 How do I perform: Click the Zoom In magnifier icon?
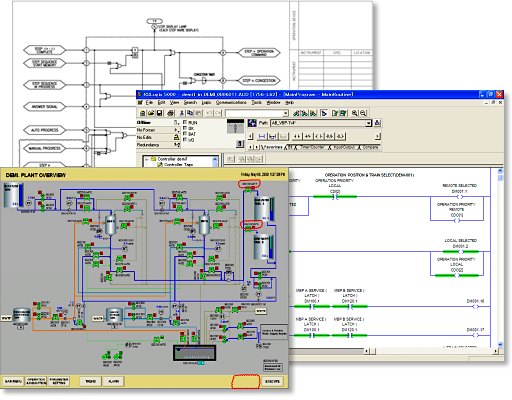[x=355, y=113]
